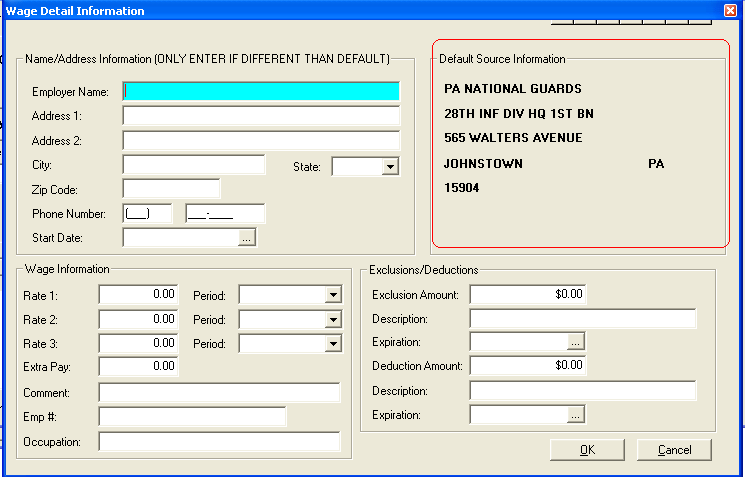The image size is (745, 477).
Task: Focus the Deduction Amount field
Action: [527, 366]
